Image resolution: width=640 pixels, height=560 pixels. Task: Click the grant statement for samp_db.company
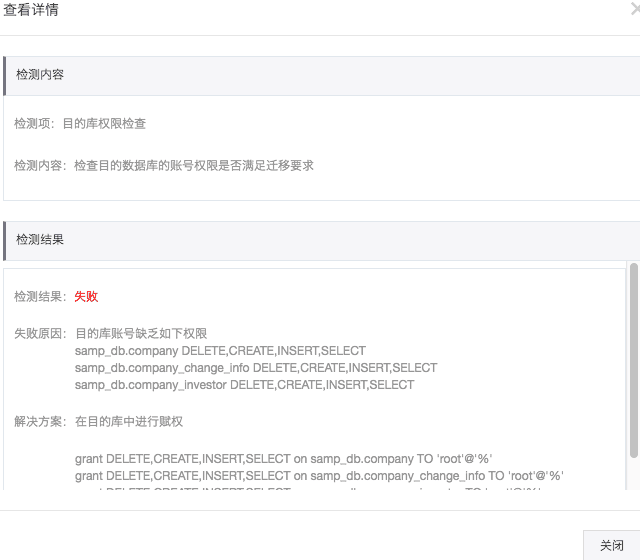(283, 459)
